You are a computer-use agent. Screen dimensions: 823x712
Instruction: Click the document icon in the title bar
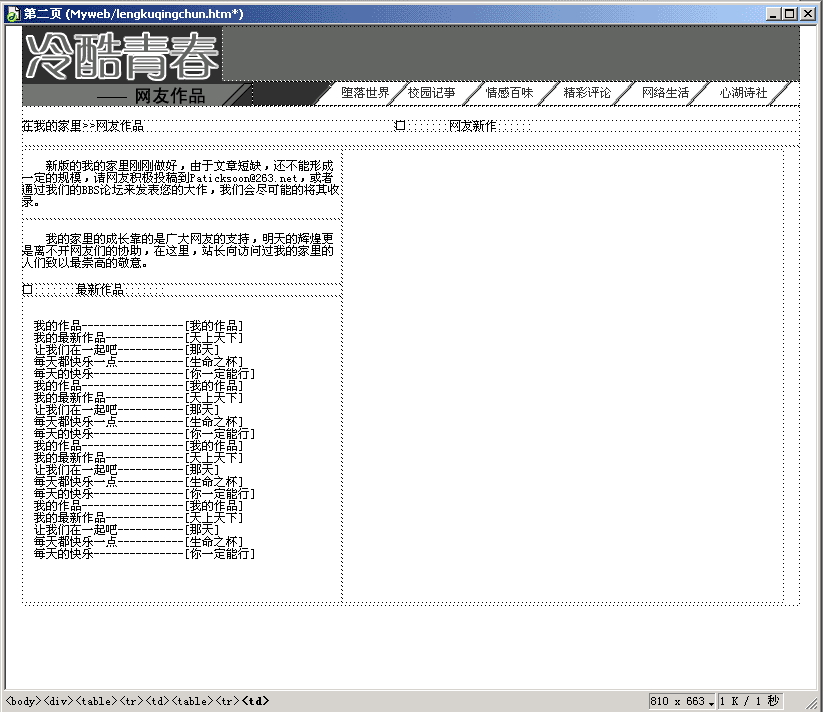[x=12, y=14]
